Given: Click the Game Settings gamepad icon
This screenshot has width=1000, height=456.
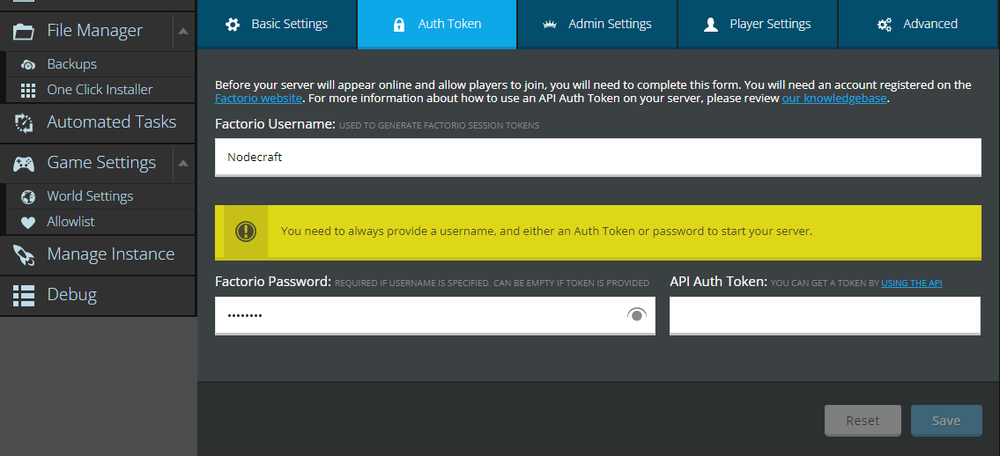Looking at the screenshot, I should pos(24,163).
